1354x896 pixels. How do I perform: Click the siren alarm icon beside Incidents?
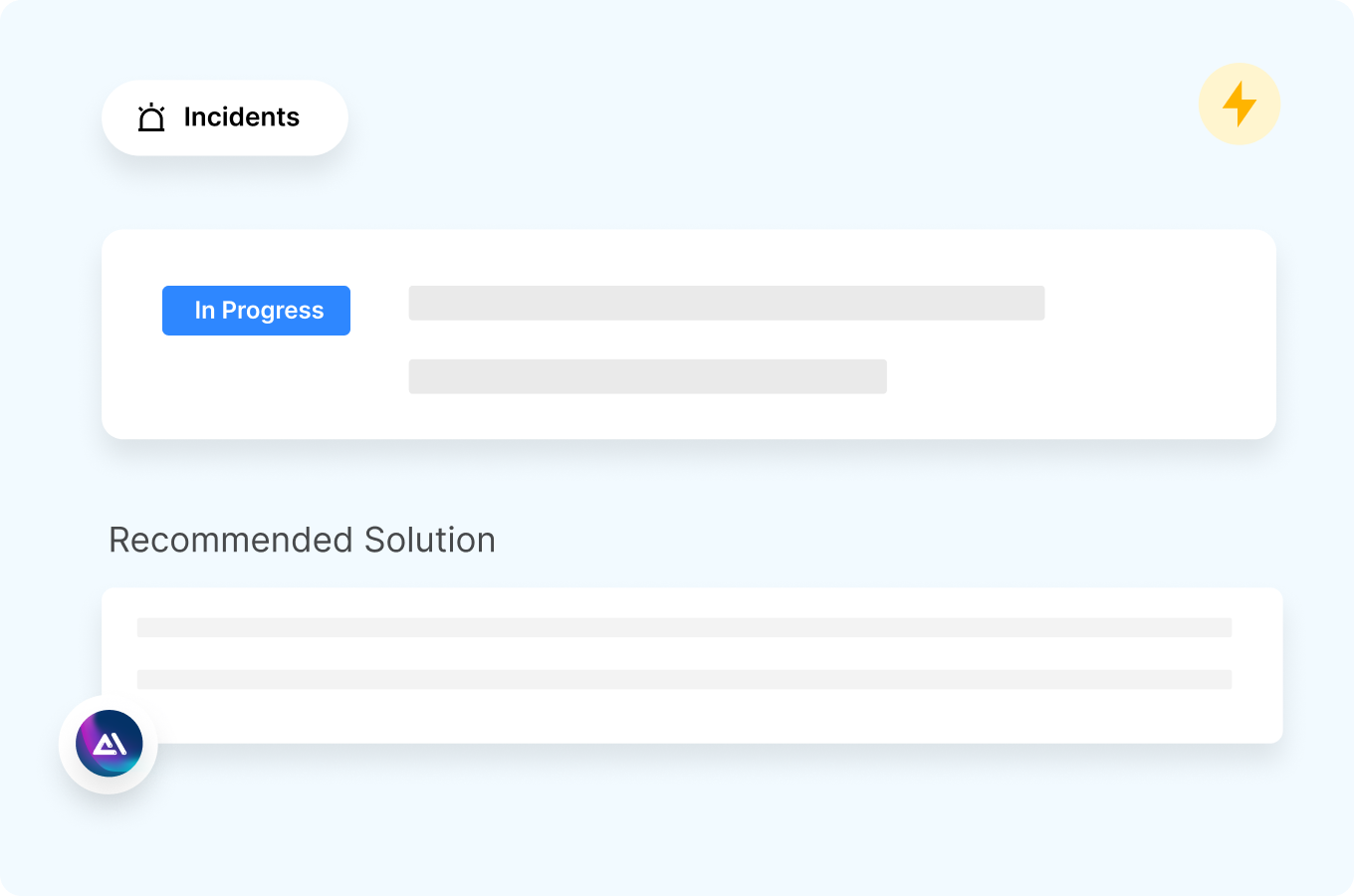click(x=151, y=117)
